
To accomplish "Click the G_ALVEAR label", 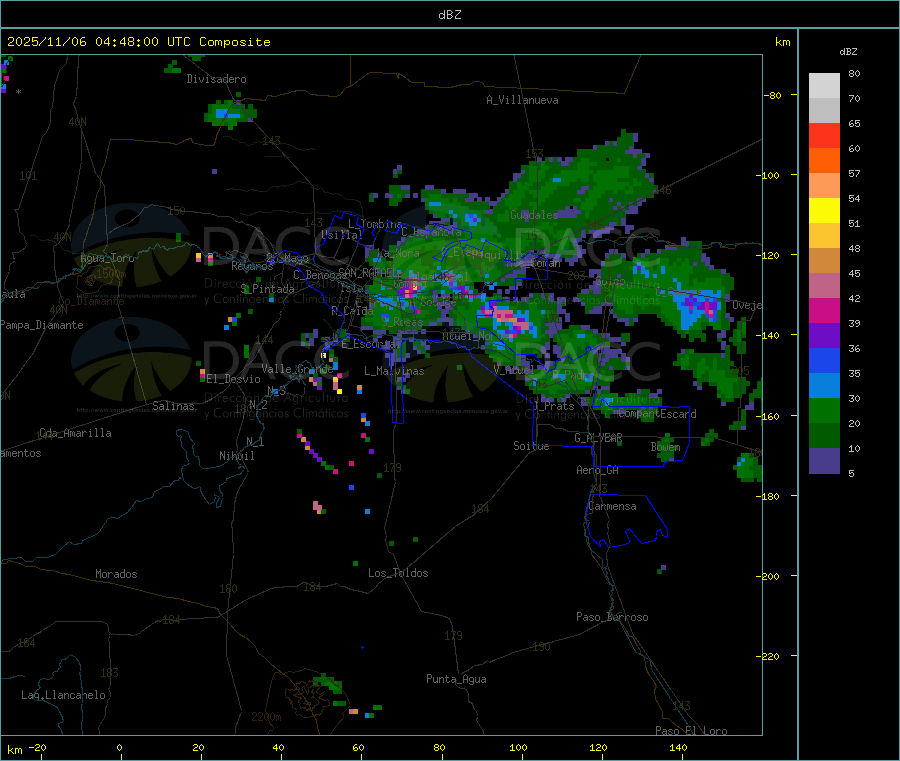I will click(598, 438).
